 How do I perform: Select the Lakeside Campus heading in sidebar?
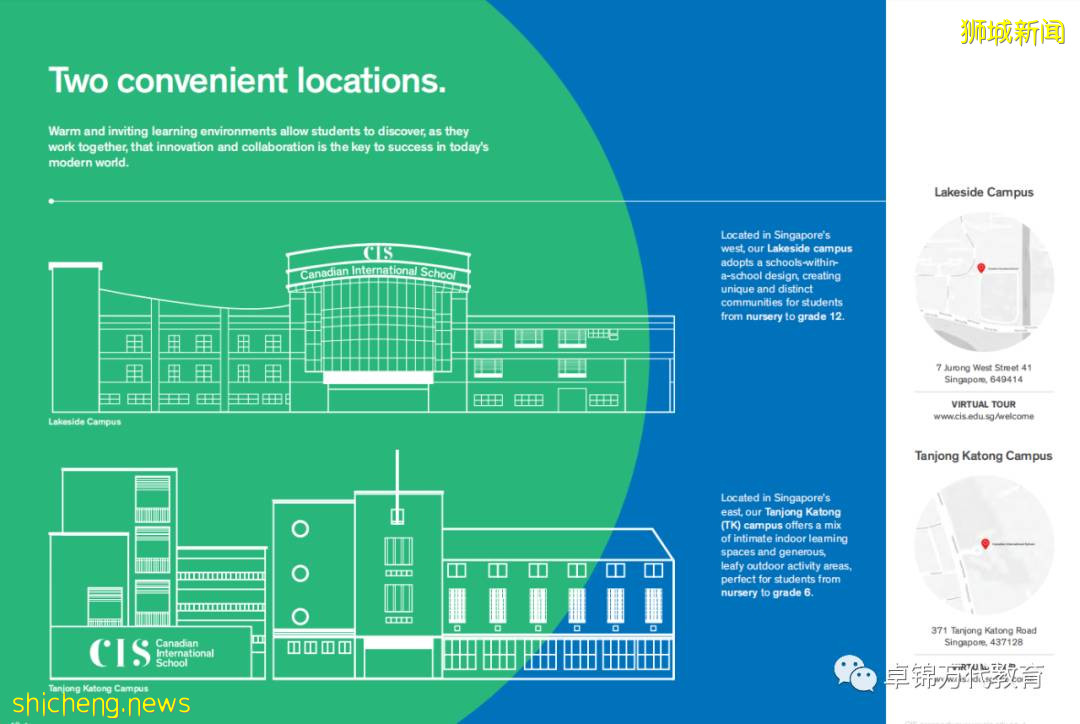[x=983, y=192]
